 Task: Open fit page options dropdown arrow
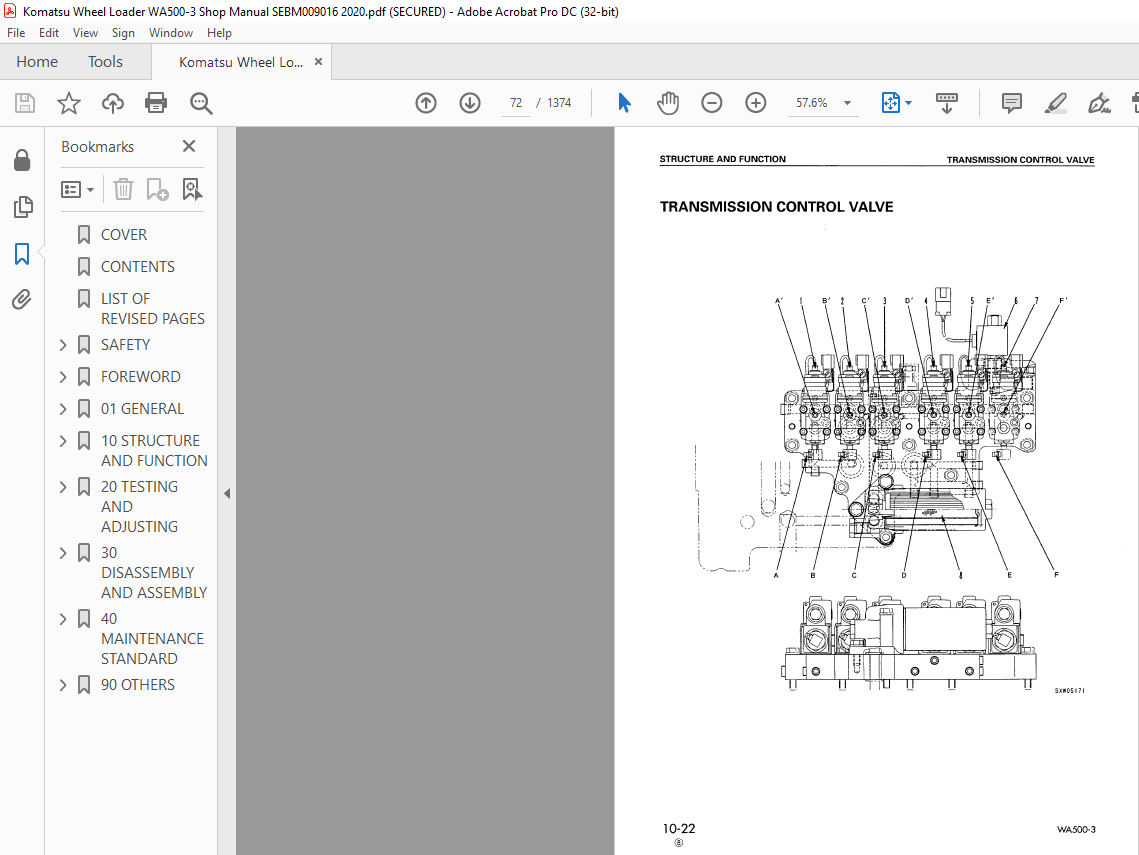909,103
